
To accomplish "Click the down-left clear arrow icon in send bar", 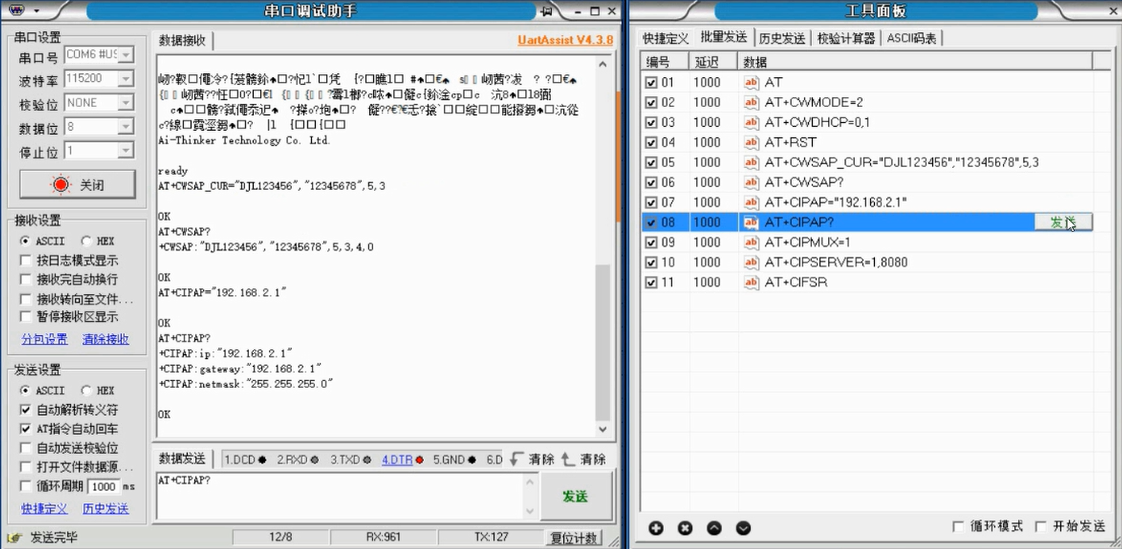I will pyautogui.click(x=516, y=459).
